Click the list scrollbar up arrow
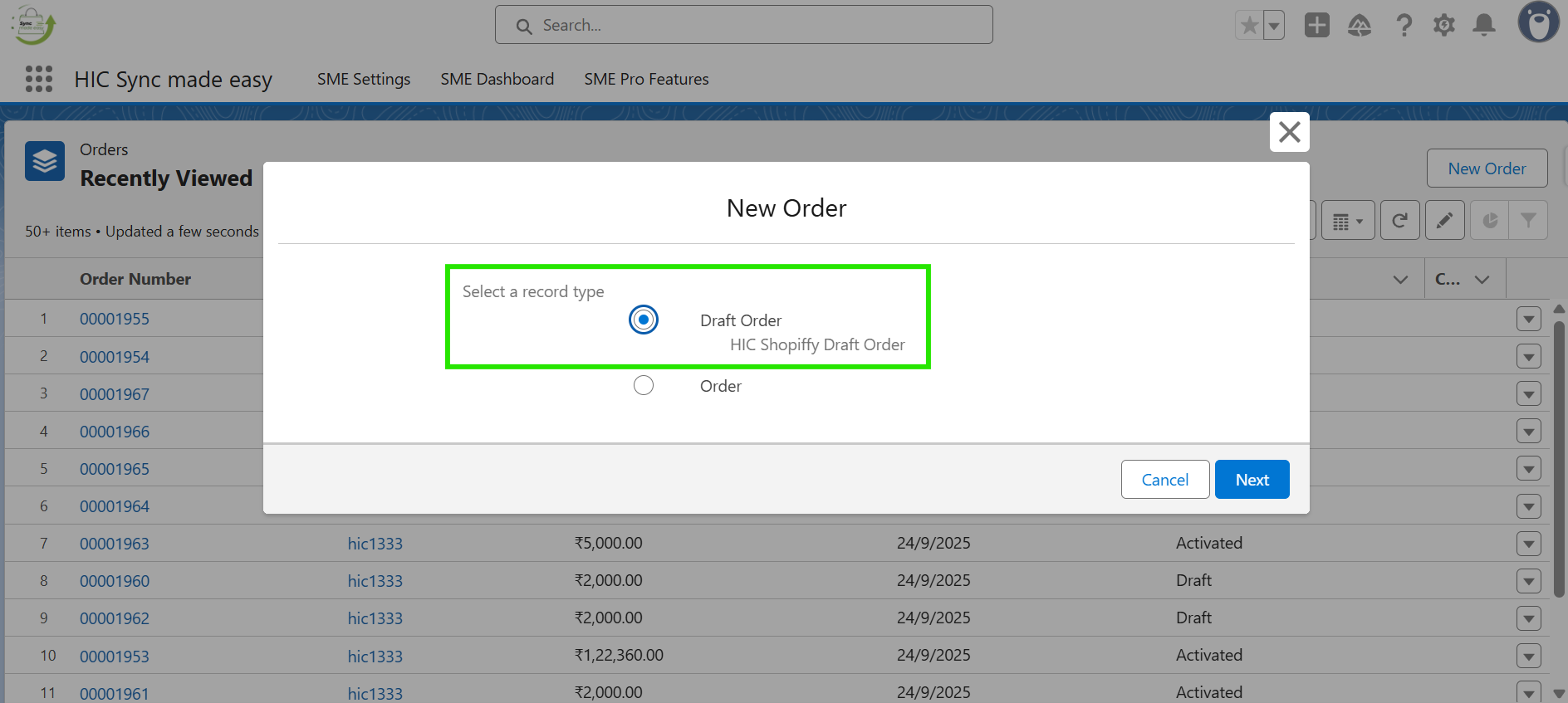Viewport: 1568px width, 703px height. tap(1559, 309)
